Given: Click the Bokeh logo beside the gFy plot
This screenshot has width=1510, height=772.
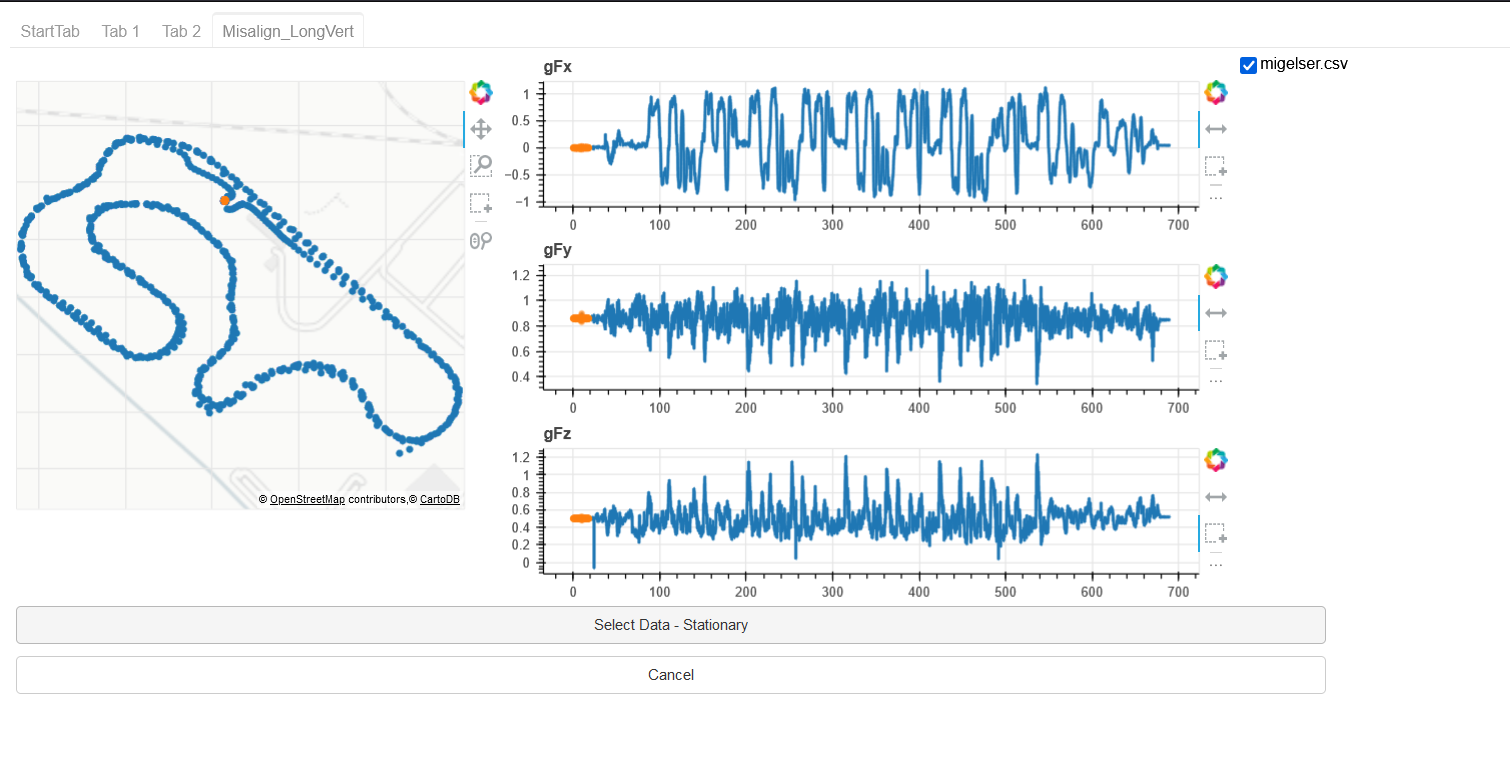Looking at the screenshot, I should click(x=1216, y=277).
